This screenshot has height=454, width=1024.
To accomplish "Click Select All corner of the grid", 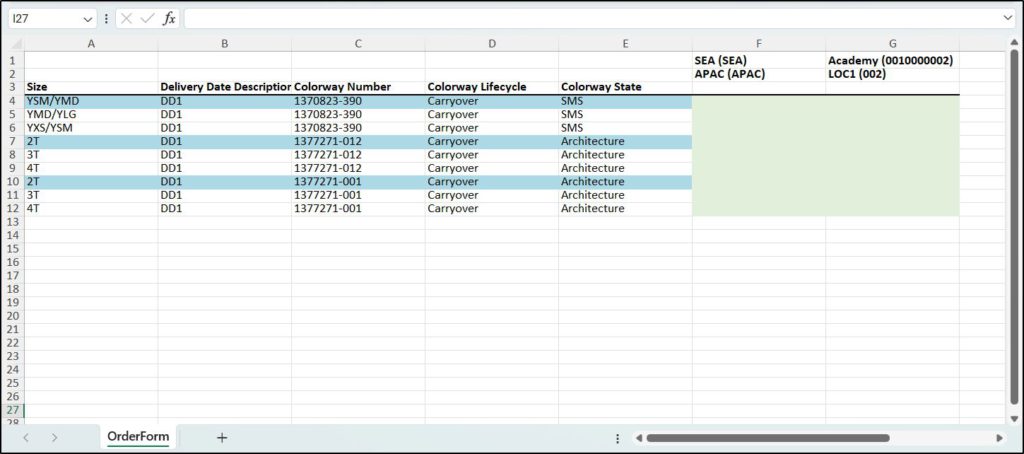I will (12, 44).
